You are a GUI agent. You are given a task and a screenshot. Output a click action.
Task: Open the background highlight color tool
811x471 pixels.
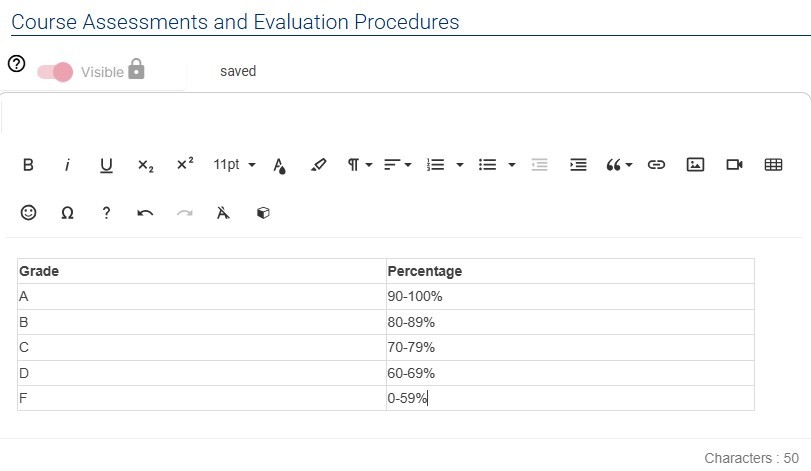[318, 165]
